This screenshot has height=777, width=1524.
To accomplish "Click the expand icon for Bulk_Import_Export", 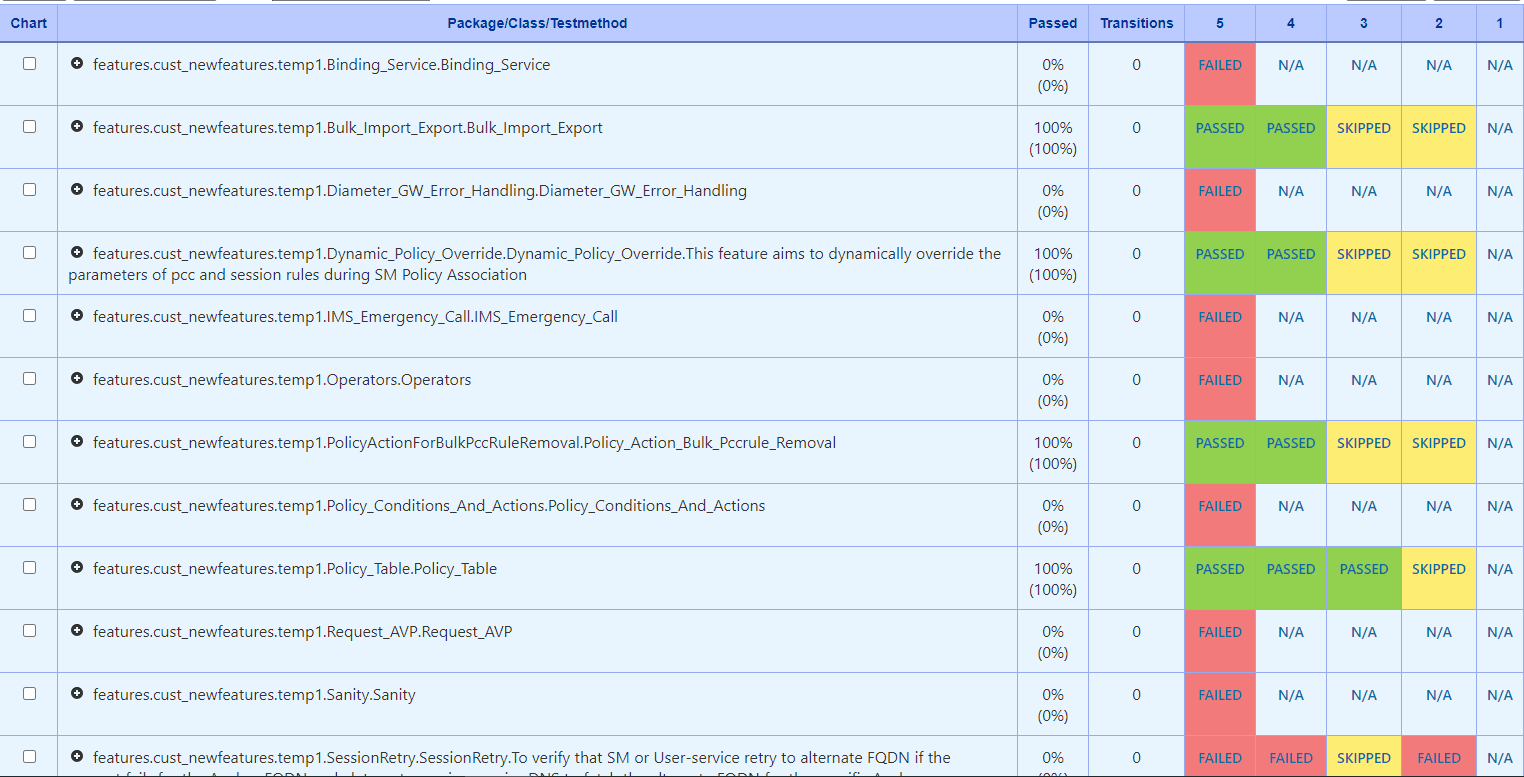I will [77, 127].
